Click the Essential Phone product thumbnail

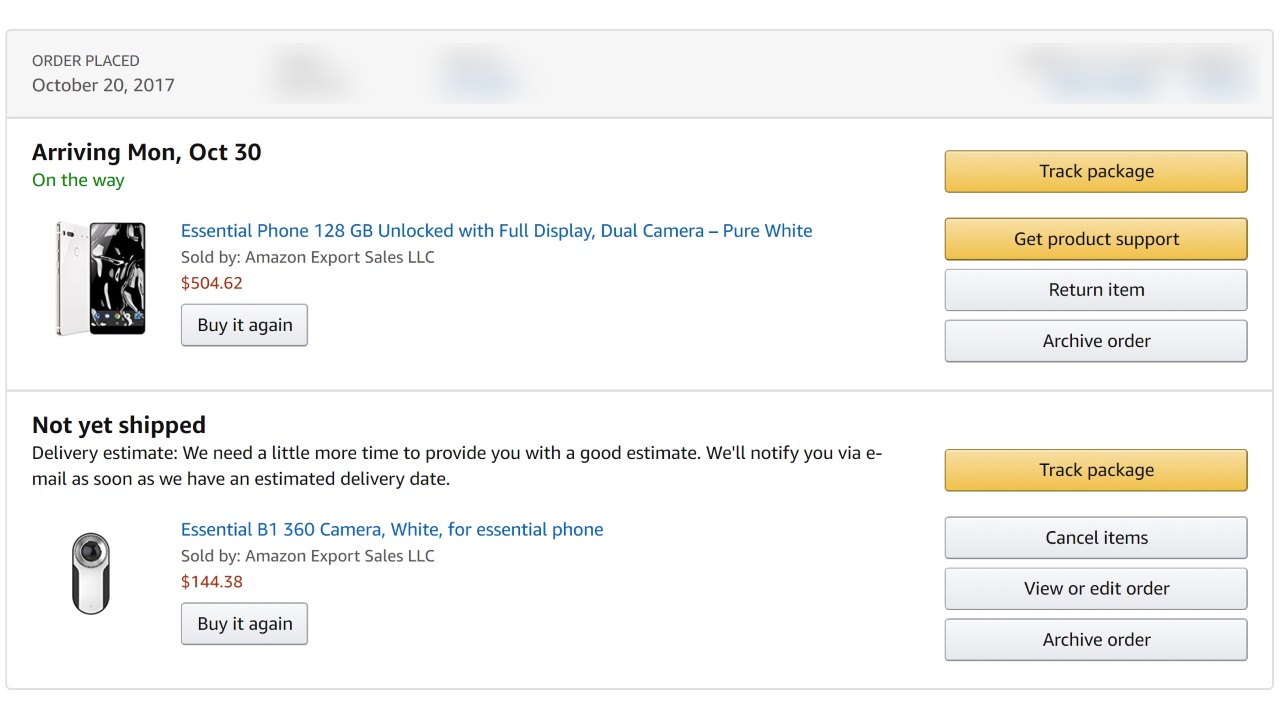101,278
